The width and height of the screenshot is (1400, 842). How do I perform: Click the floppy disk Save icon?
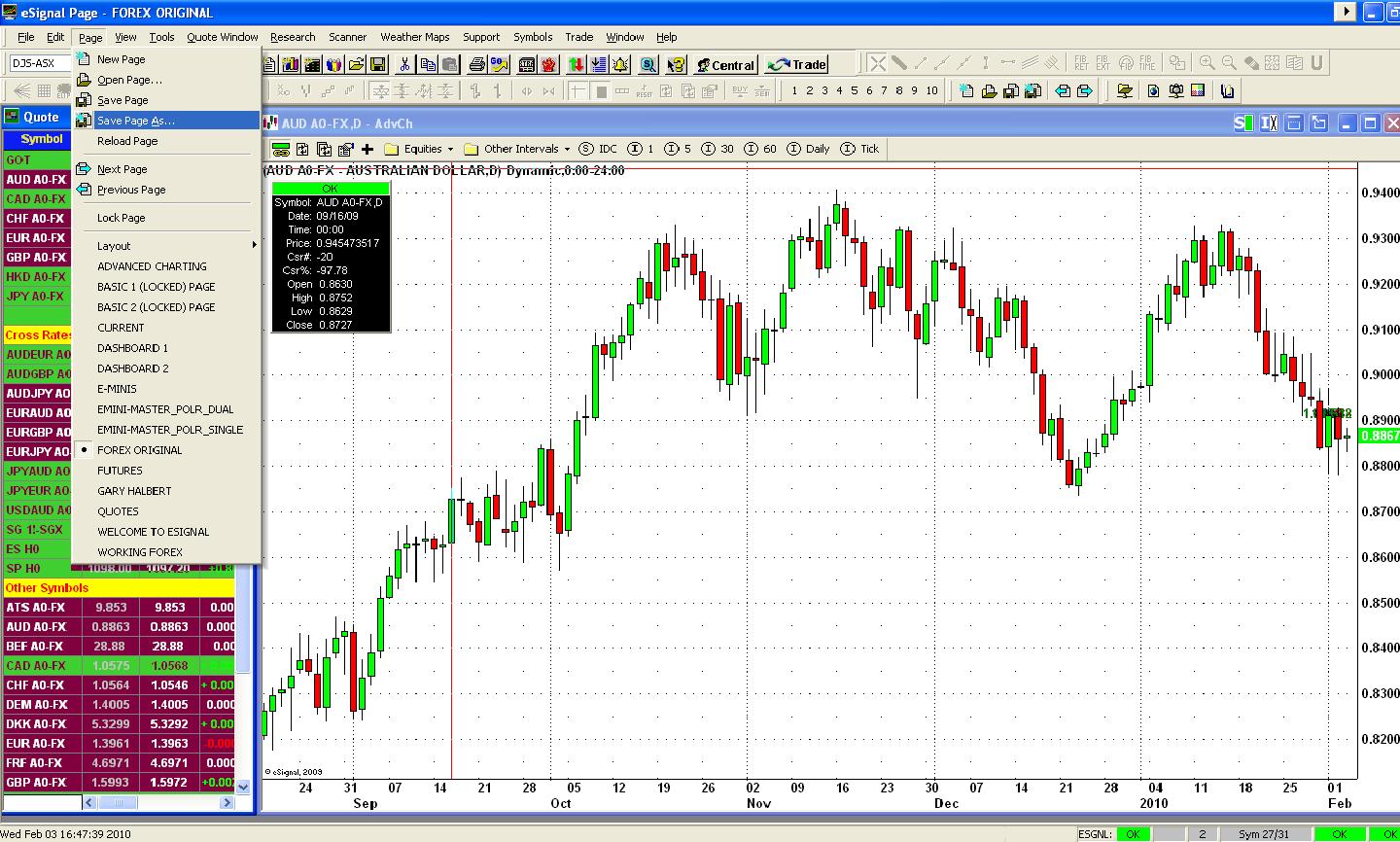[x=378, y=64]
